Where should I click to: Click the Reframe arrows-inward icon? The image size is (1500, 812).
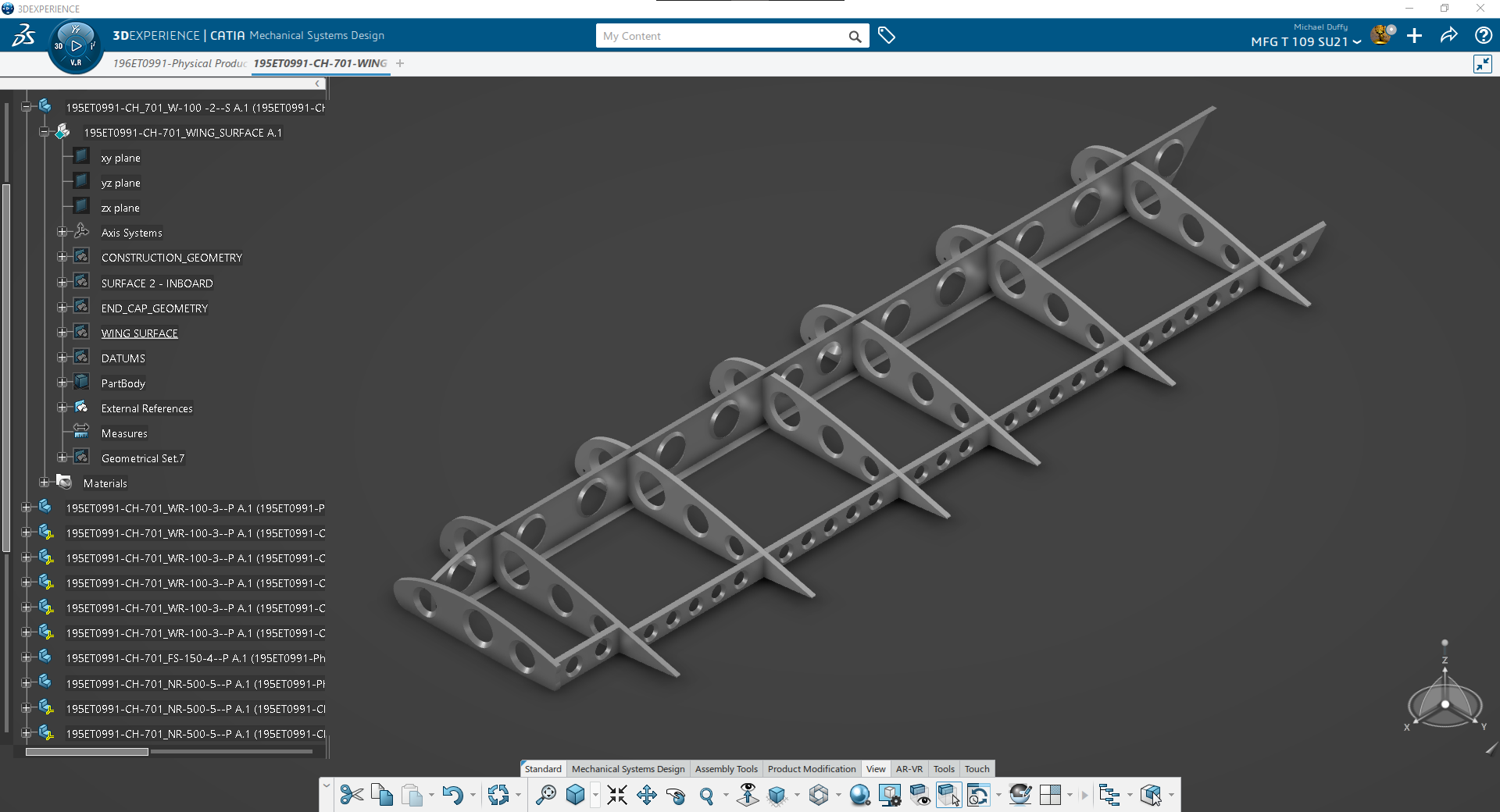617,795
